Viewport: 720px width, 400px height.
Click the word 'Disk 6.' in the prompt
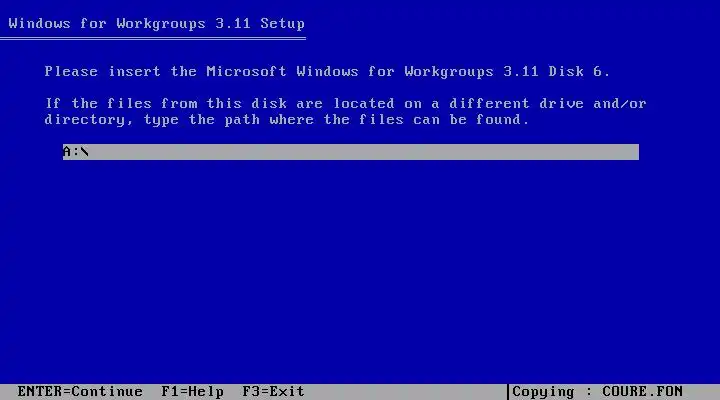tap(579, 72)
